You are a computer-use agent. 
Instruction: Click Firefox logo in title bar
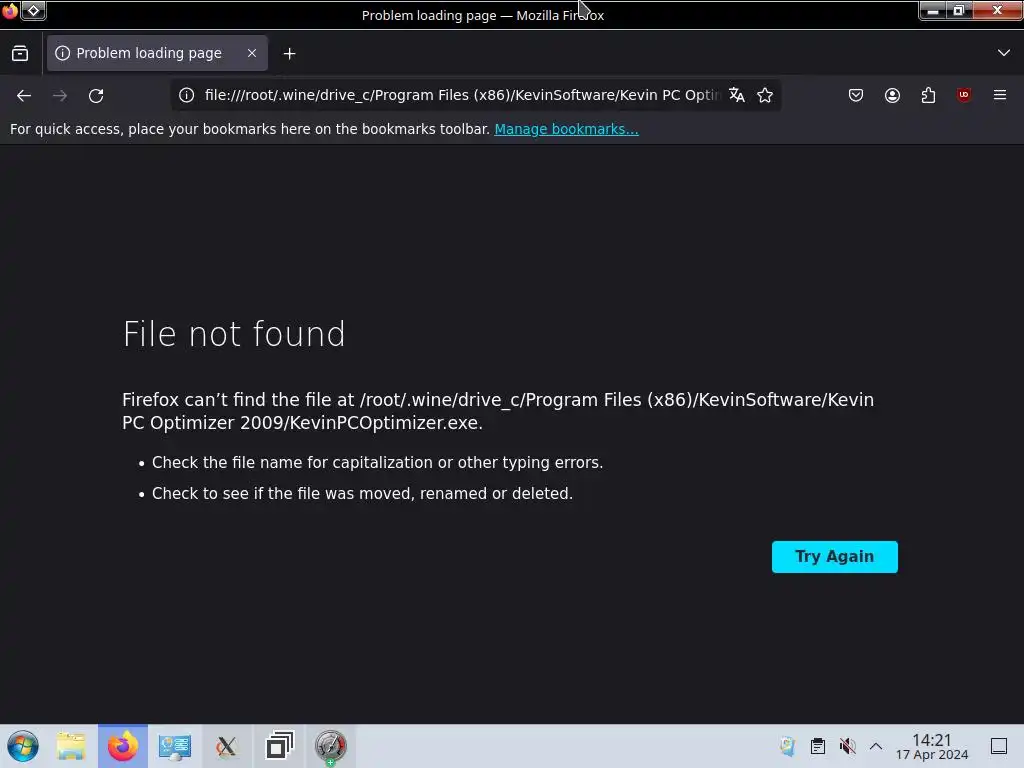(x=10, y=10)
